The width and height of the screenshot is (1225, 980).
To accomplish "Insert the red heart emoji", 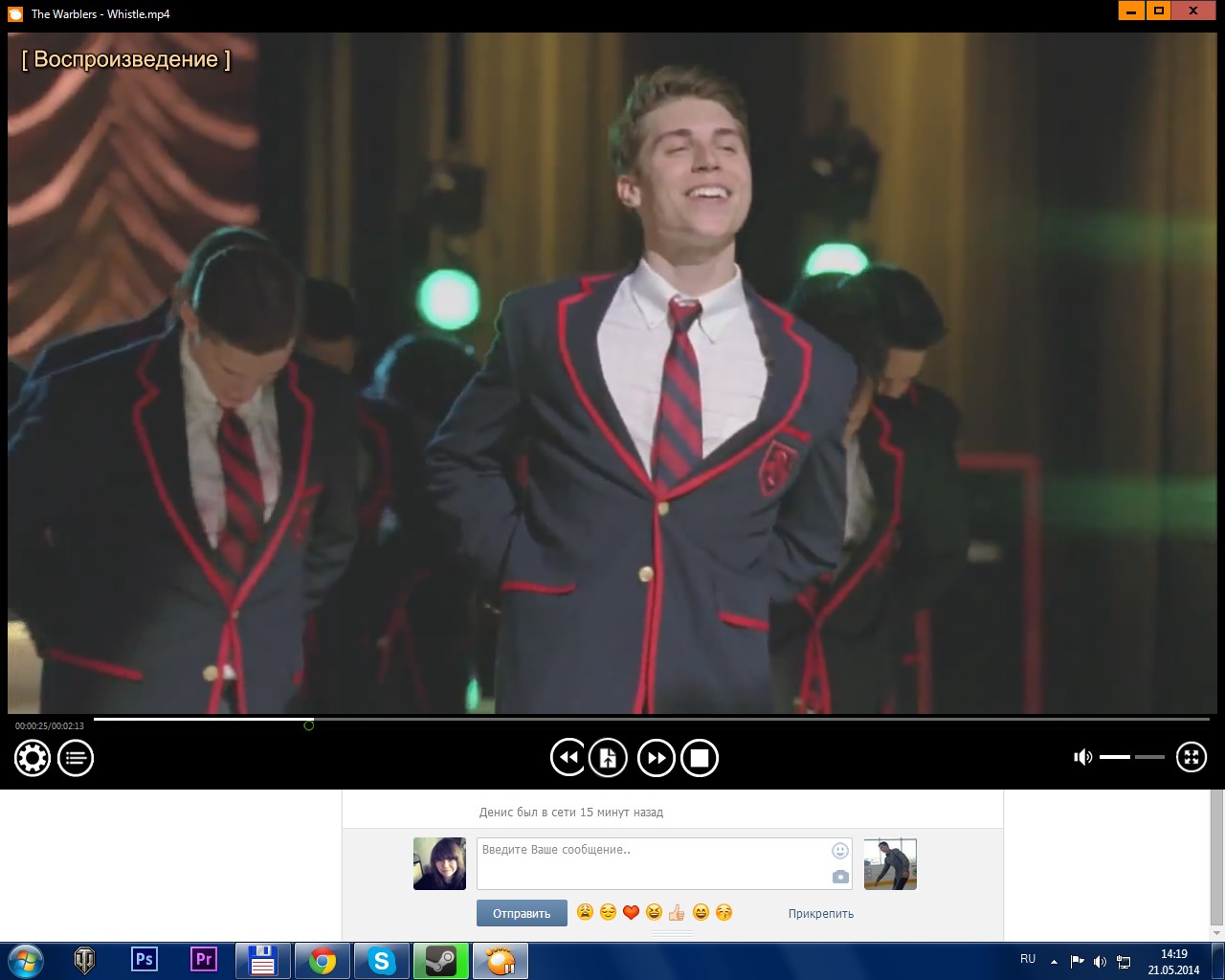I will coord(631,912).
